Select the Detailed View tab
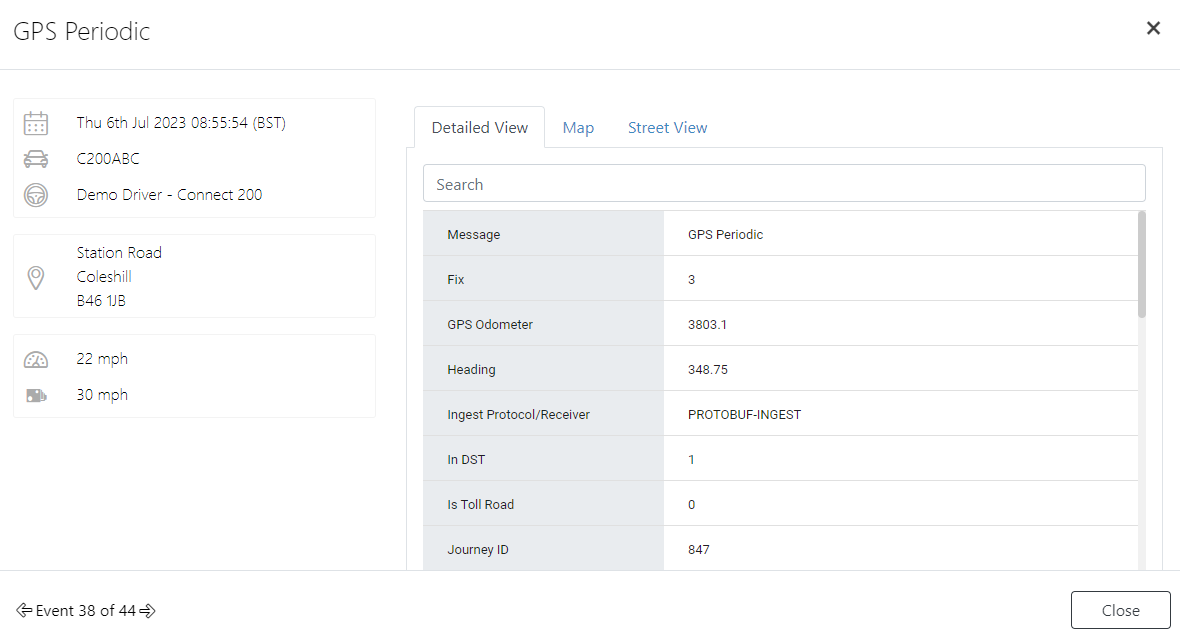 [x=479, y=127]
